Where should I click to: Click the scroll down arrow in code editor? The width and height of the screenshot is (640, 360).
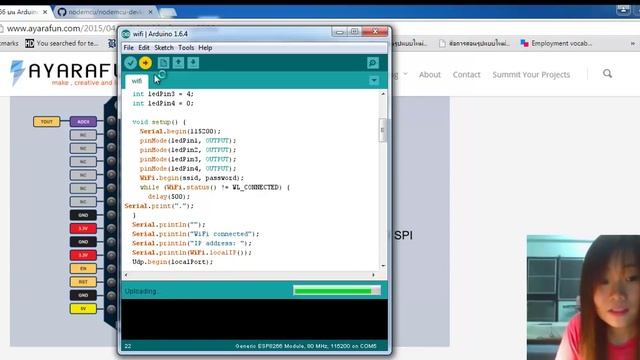(x=383, y=266)
